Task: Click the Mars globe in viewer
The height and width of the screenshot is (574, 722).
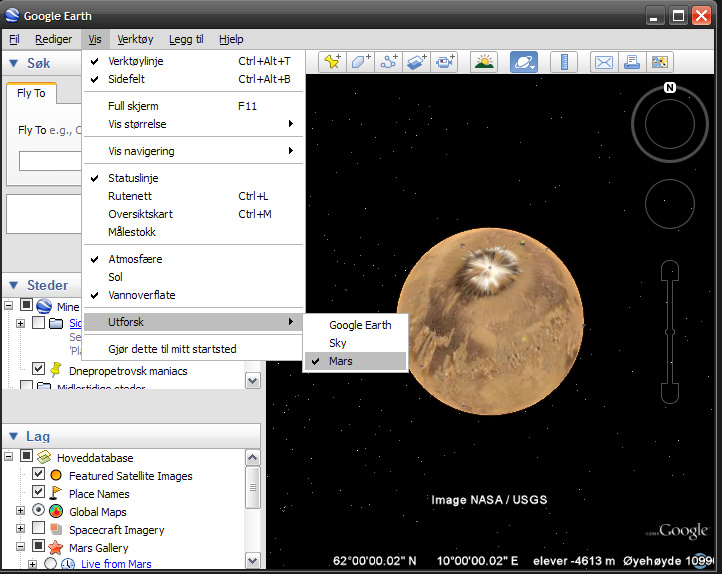Action: (x=490, y=321)
